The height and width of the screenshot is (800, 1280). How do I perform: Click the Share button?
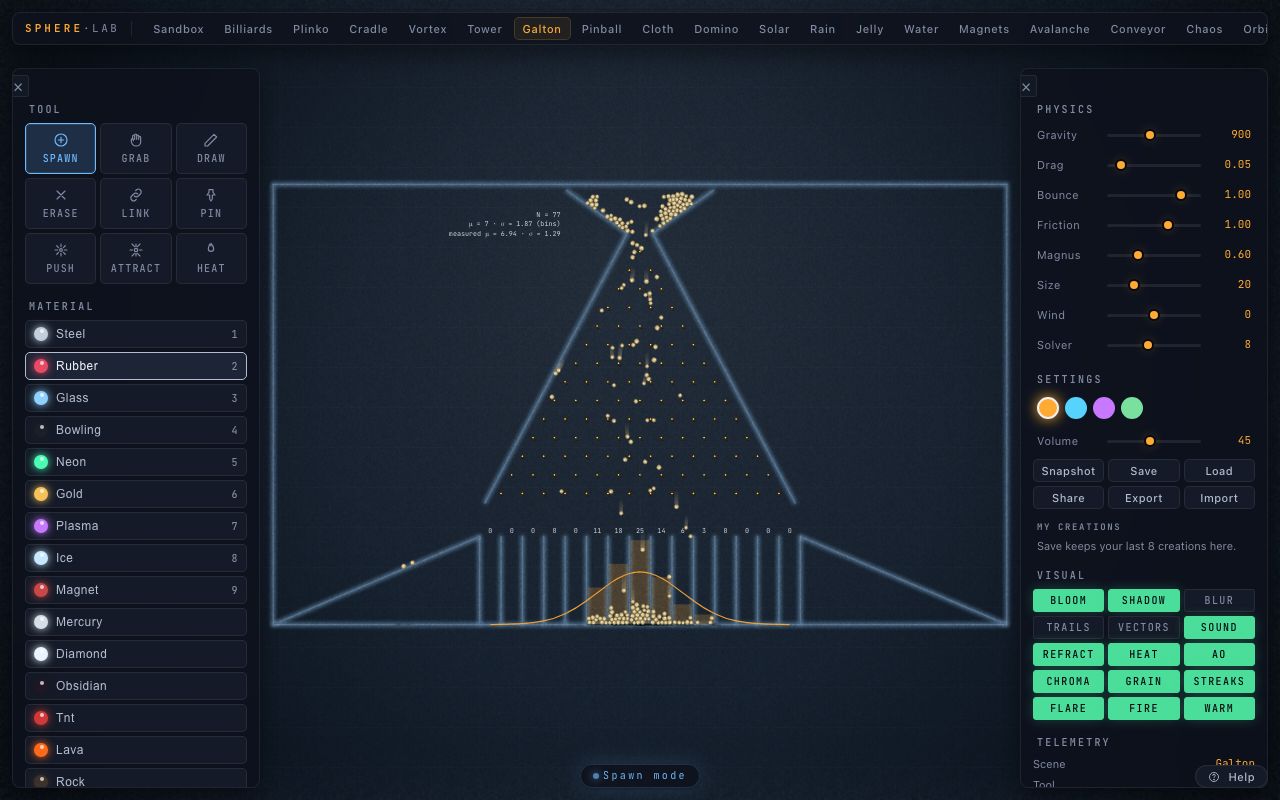1068,498
